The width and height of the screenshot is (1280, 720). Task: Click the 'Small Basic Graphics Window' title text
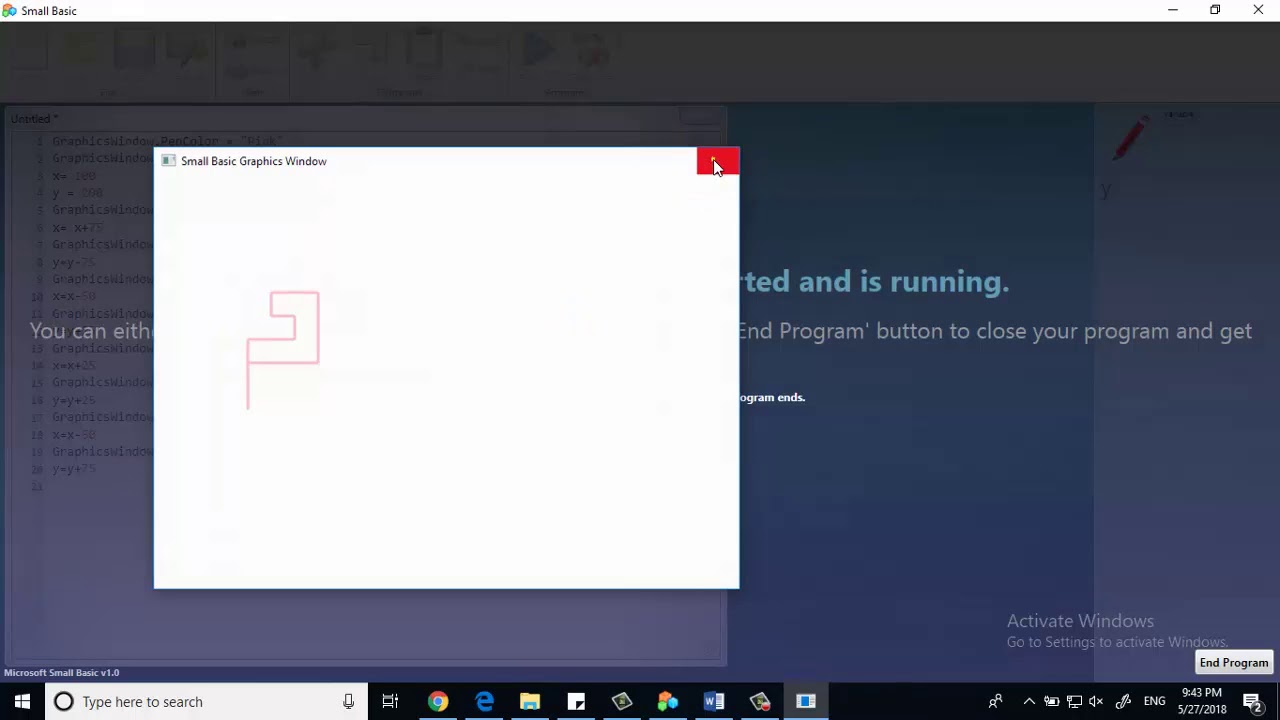tap(254, 161)
